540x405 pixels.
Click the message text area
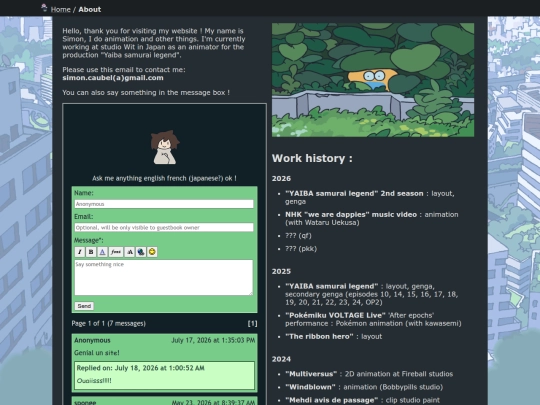click(164, 278)
